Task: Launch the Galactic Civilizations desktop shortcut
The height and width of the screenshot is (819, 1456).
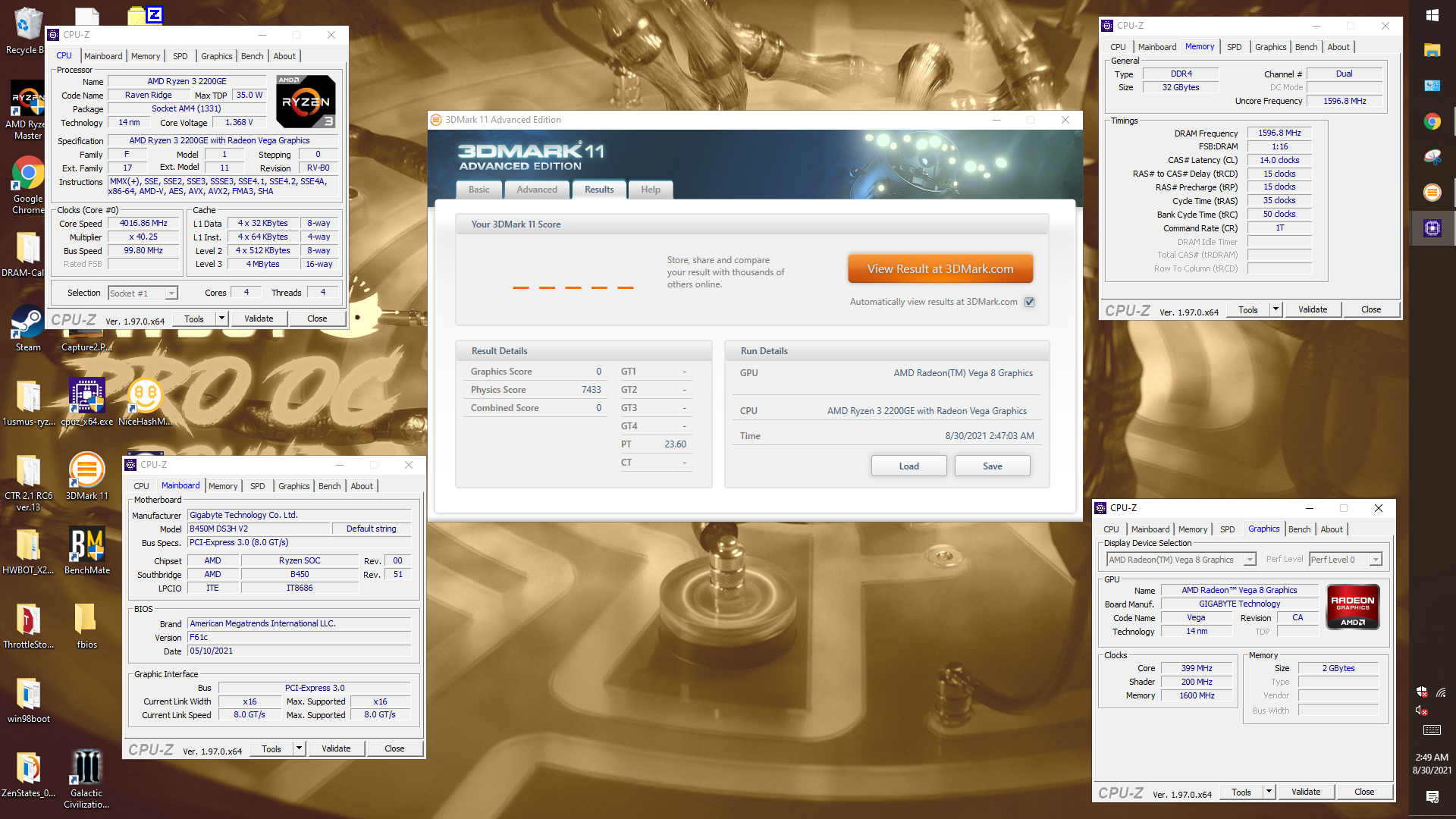Action: [86, 779]
